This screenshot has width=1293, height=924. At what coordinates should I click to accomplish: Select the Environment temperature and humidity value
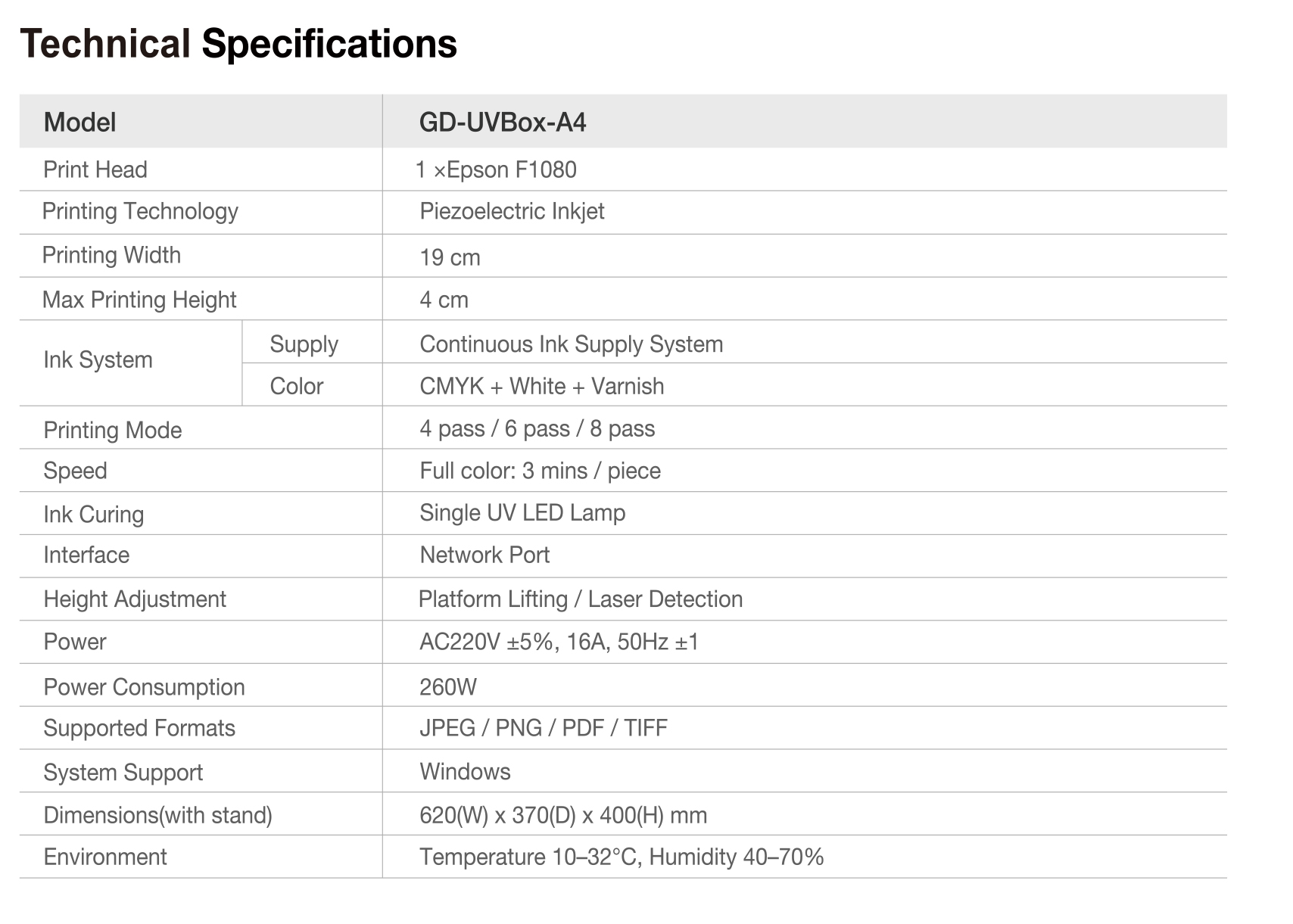[x=621, y=857]
